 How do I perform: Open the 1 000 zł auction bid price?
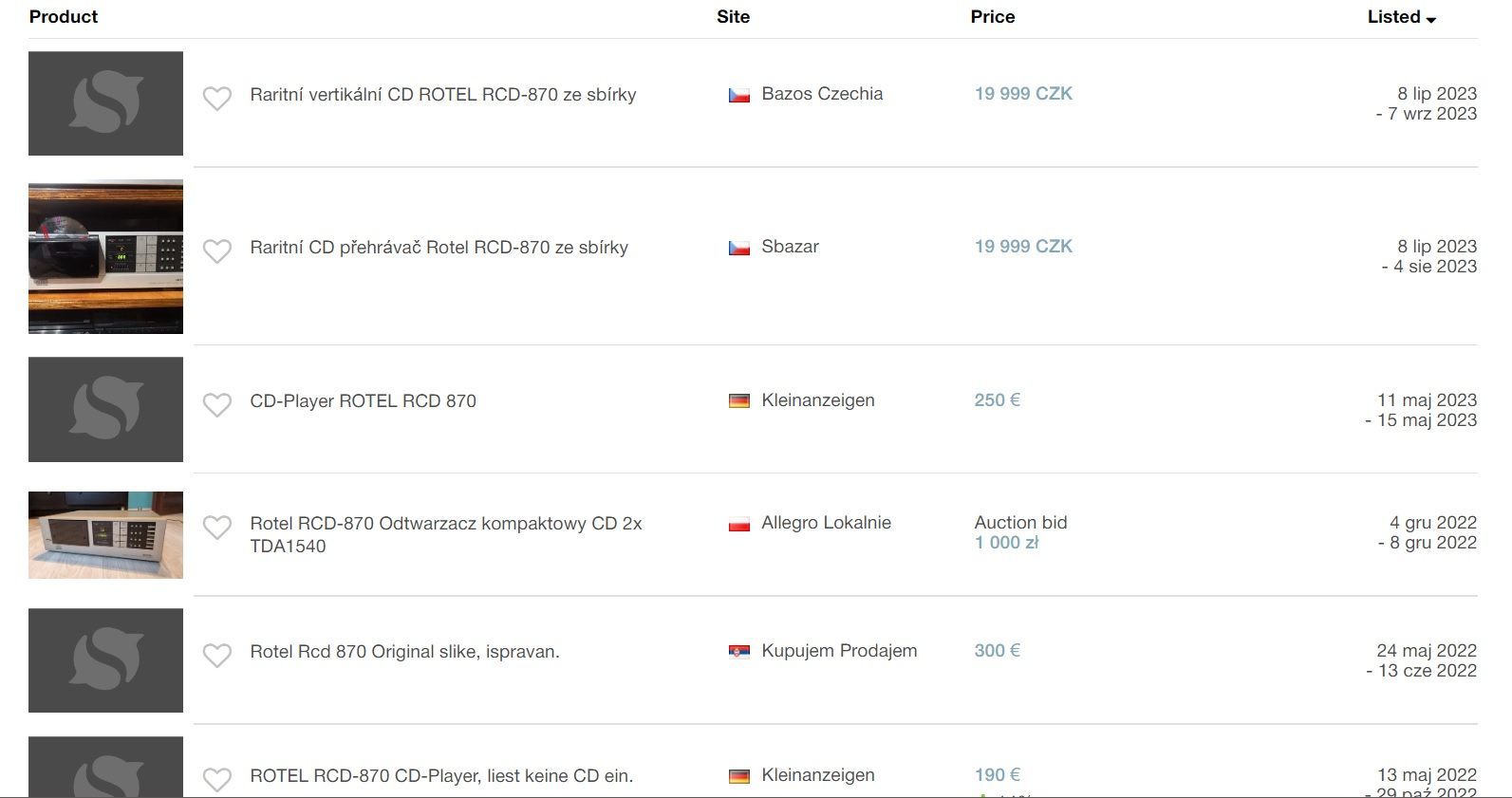(1007, 543)
